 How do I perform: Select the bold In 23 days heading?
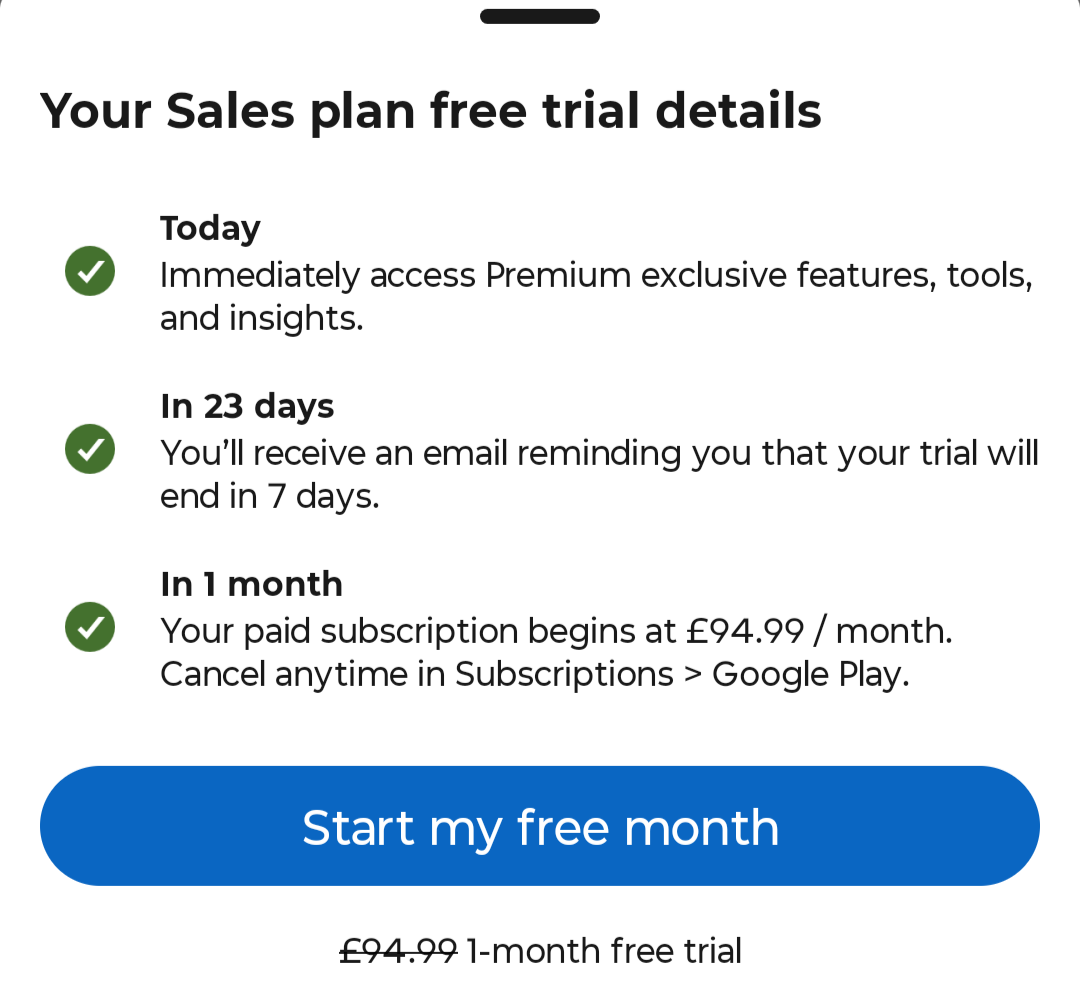pyautogui.click(x=247, y=407)
